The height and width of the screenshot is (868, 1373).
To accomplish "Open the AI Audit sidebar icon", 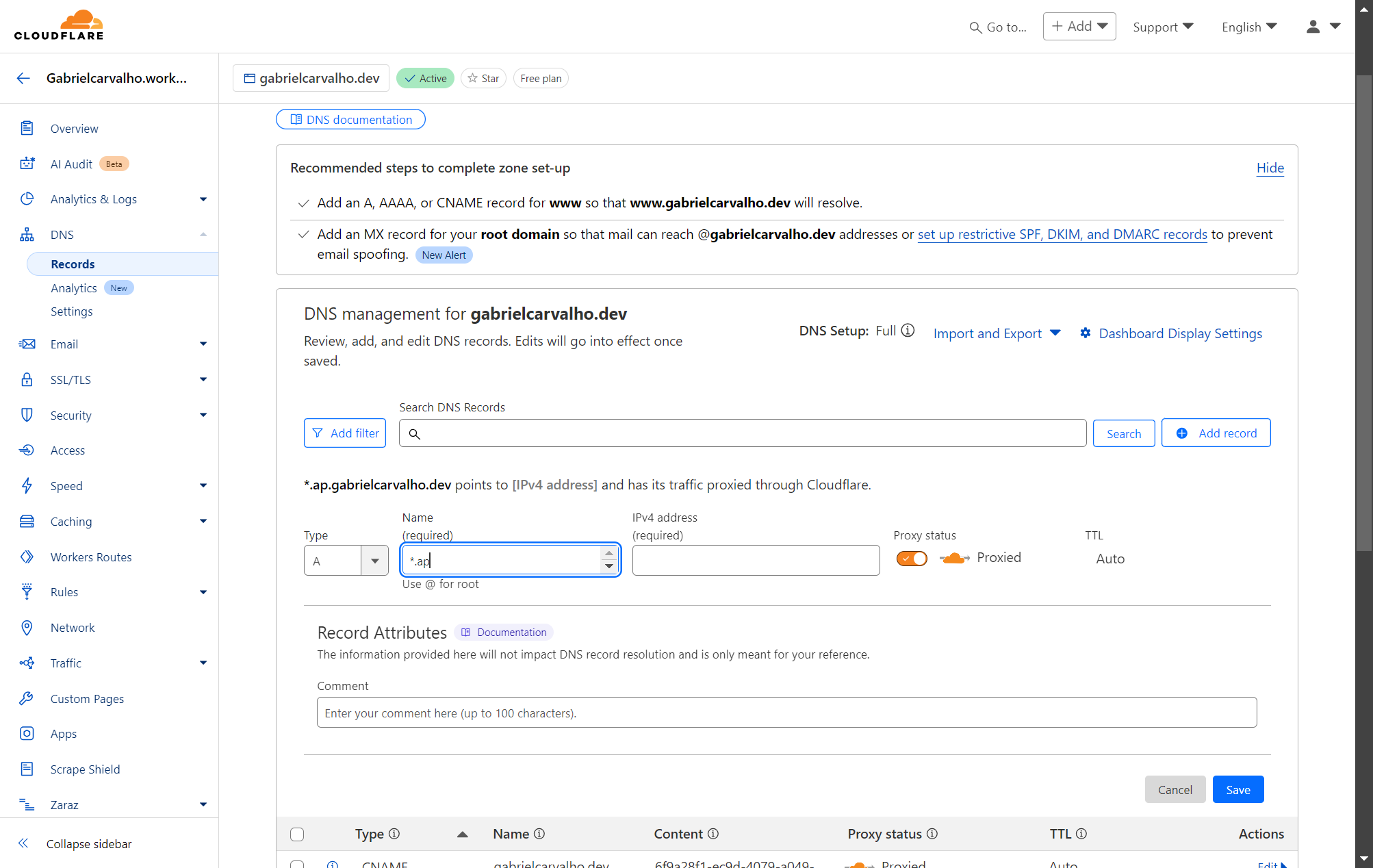I will 27,164.
